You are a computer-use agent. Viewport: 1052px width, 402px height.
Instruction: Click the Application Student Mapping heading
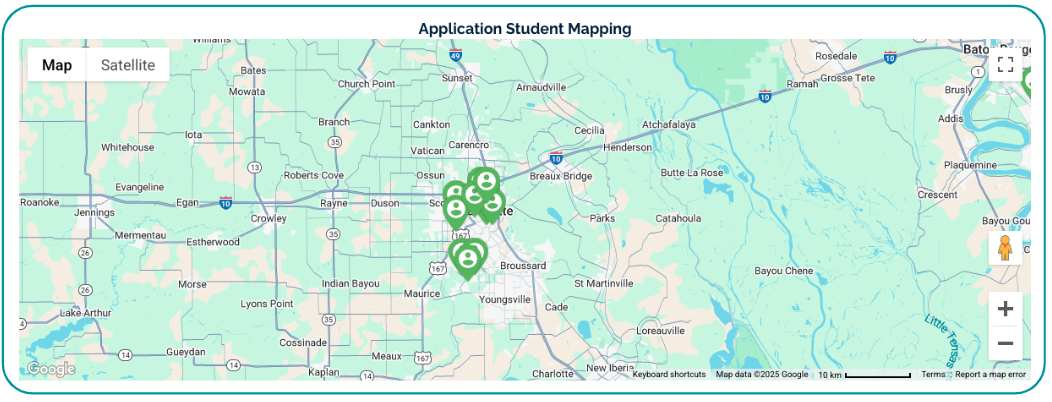coord(525,28)
